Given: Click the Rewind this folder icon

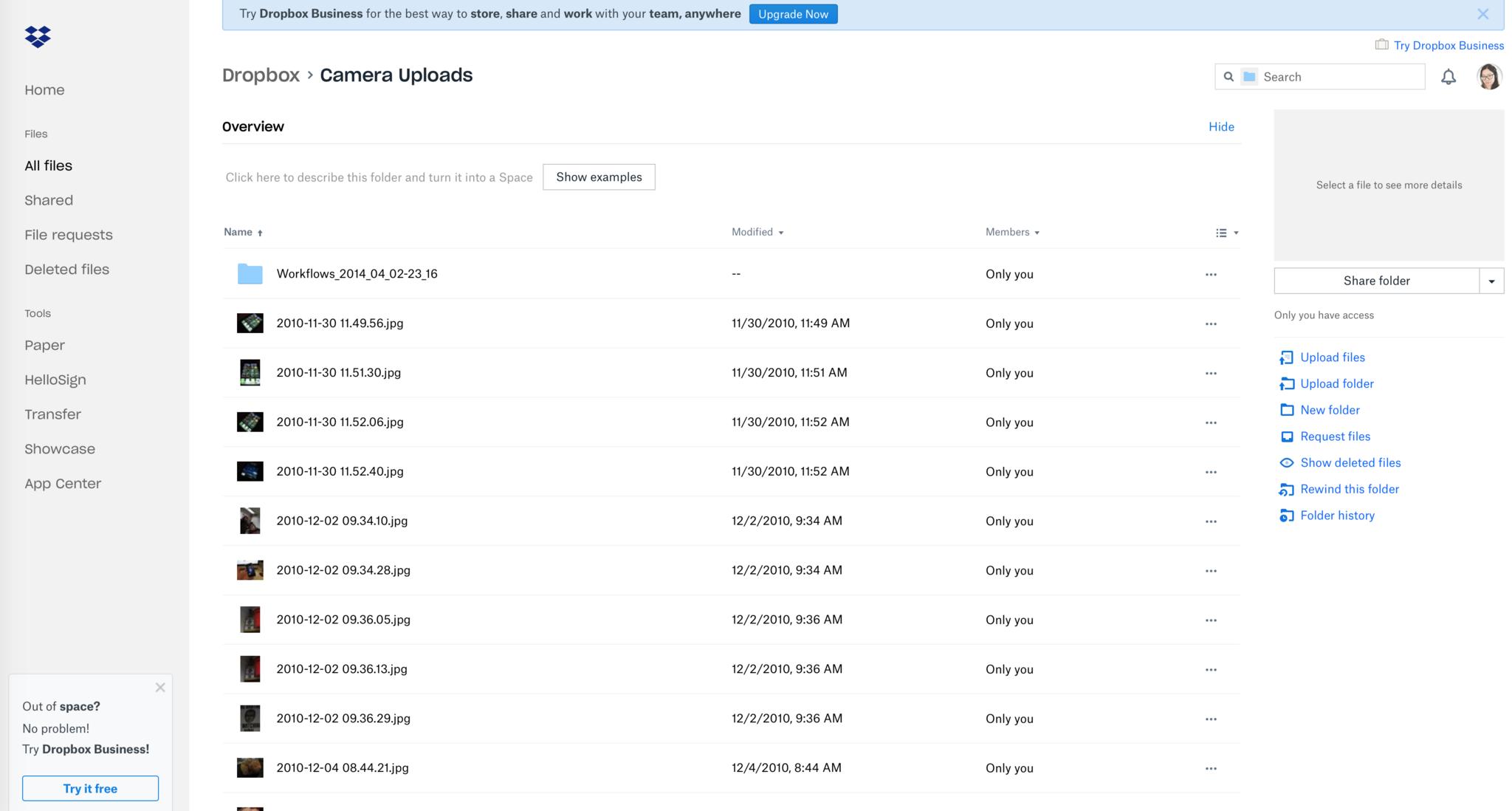Looking at the screenshot, I should point(1286,489).
